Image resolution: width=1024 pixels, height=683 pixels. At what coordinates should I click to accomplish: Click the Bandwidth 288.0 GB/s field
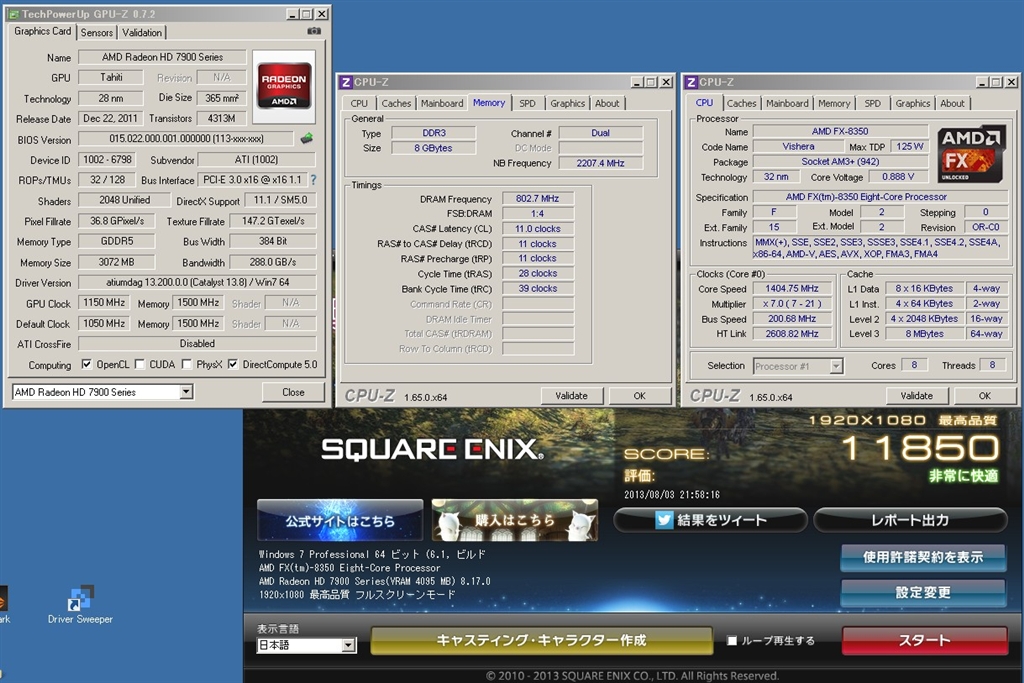[x=273, y=262]
